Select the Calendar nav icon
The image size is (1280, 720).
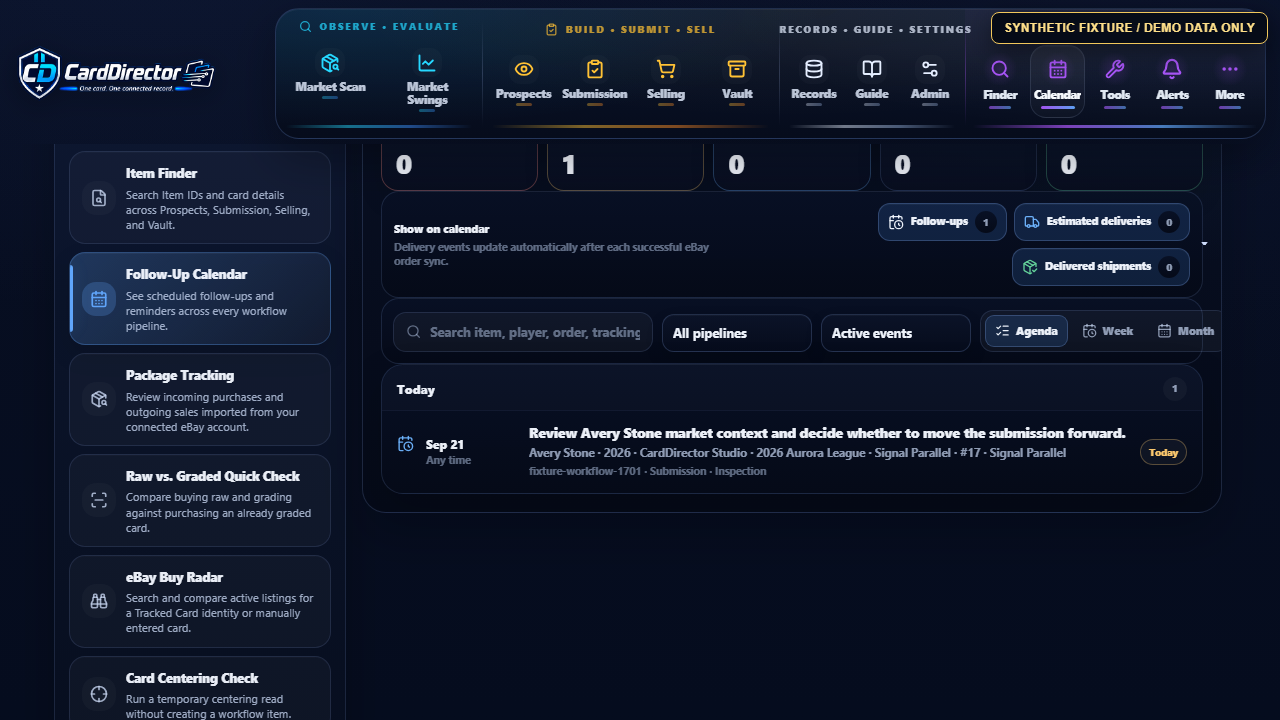coord(1057,81)
